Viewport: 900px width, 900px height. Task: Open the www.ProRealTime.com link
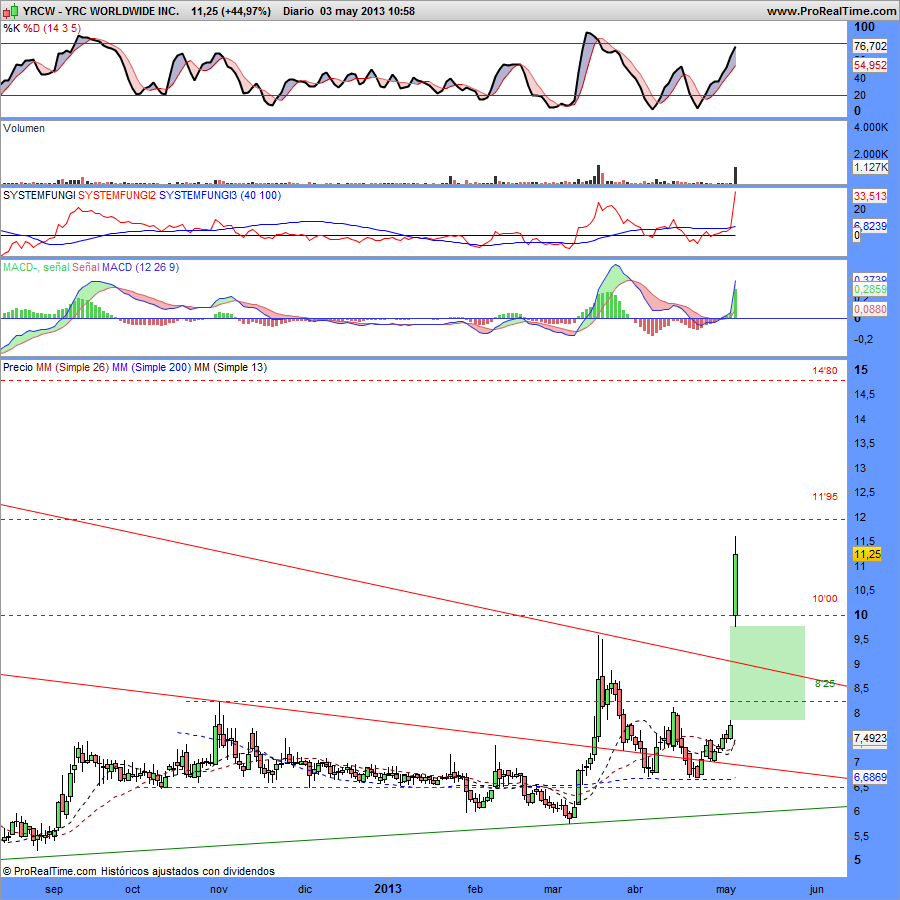coord(832,11)
